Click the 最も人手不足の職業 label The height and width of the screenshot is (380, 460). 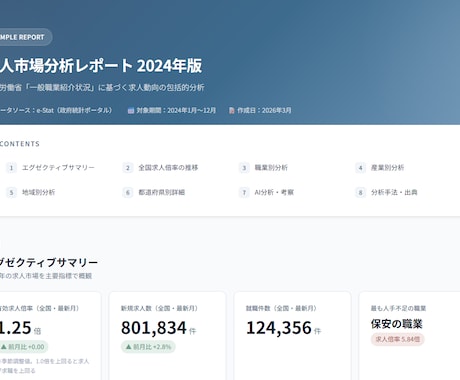[x=398, y=308]
